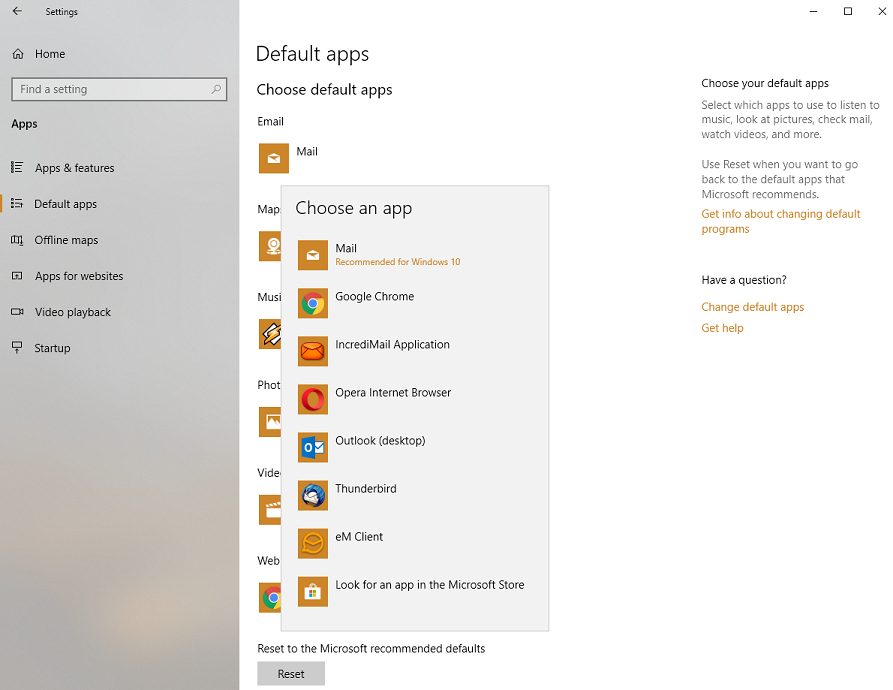Click the search magnifier icon
This screenshot has width=893, height=690.
click(216, 89)
